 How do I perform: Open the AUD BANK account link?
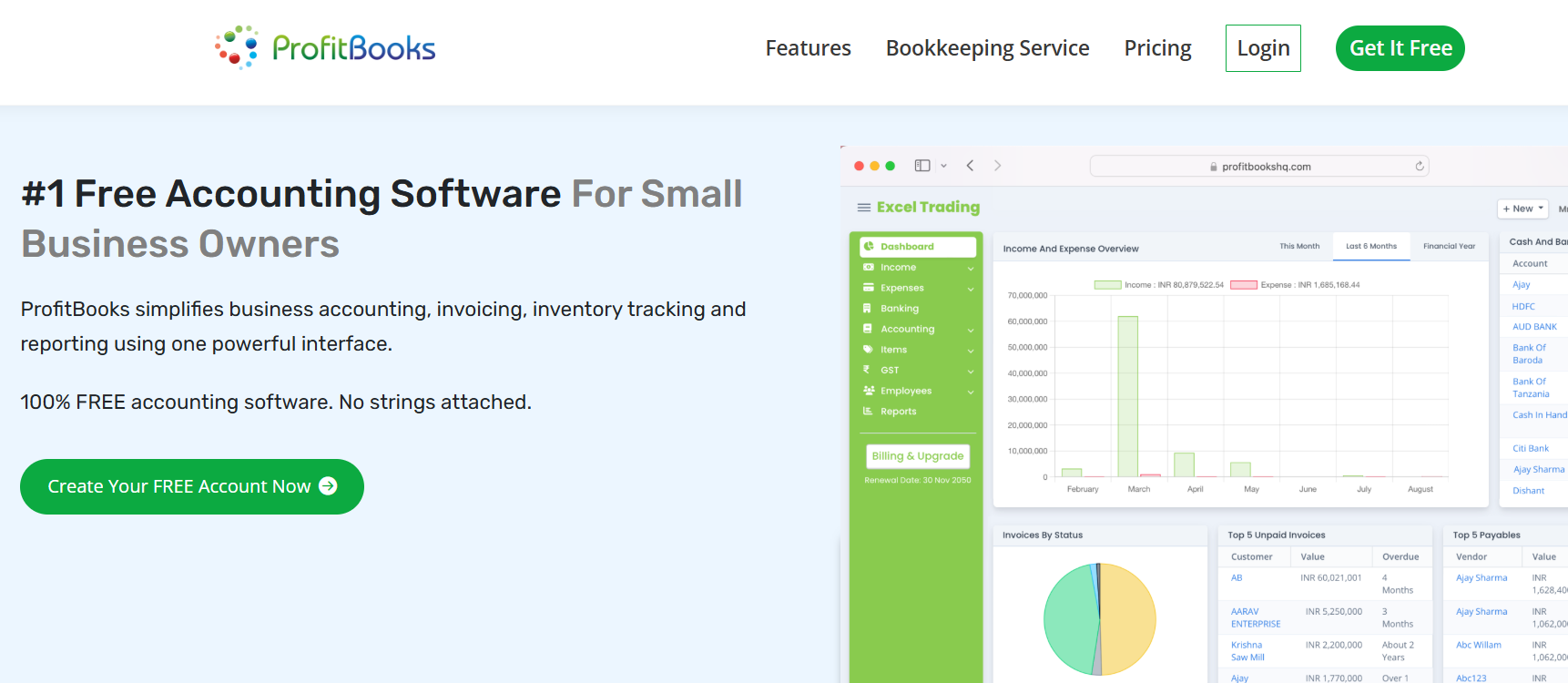coord(1534,327)
